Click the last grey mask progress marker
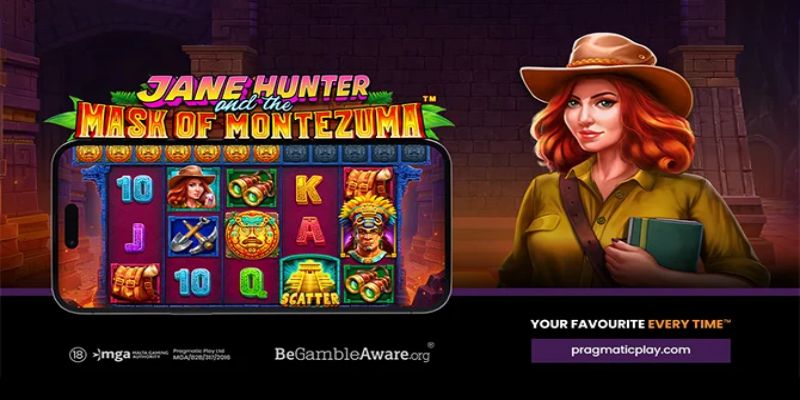Screen dimensions: 800x400 click(x=414, y=153)
